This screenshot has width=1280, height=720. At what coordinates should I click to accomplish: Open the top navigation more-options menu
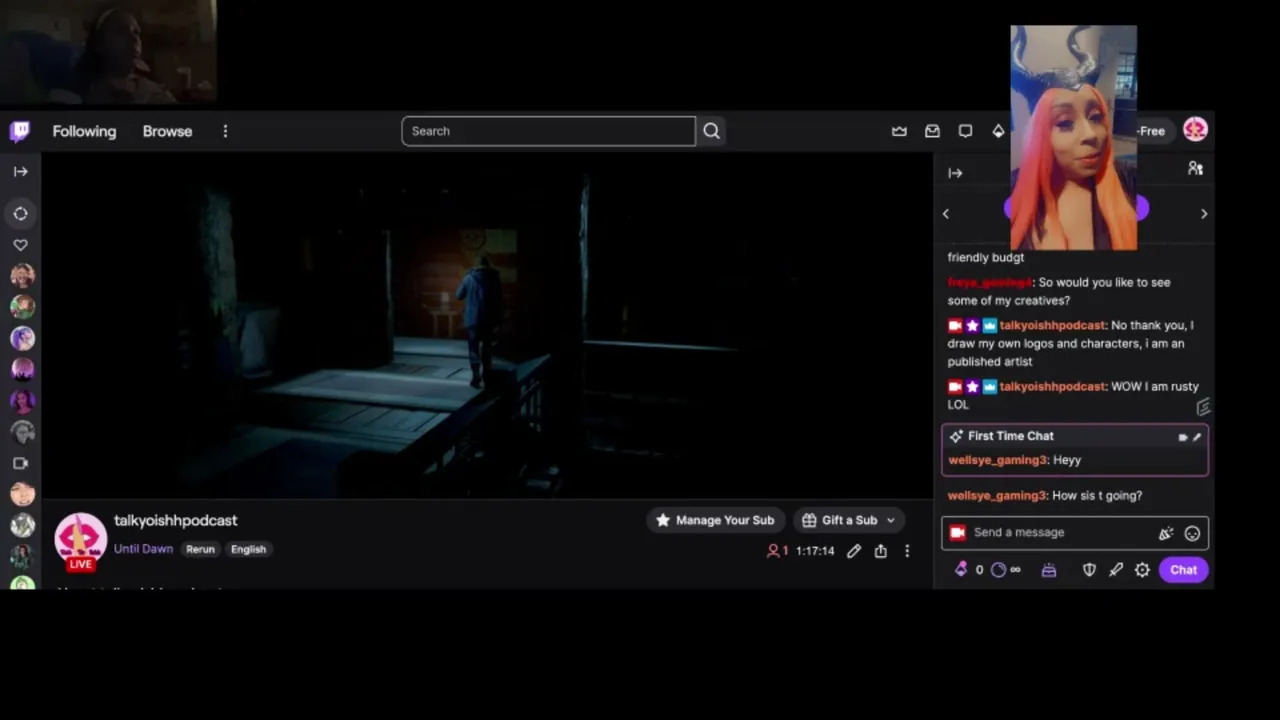225,131
